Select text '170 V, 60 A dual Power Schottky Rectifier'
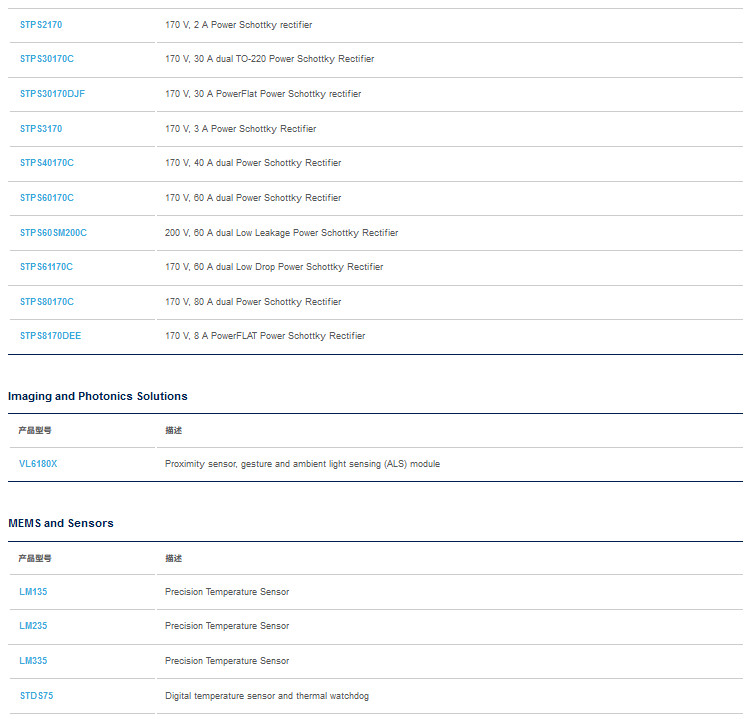 click(x=253, y=198)
